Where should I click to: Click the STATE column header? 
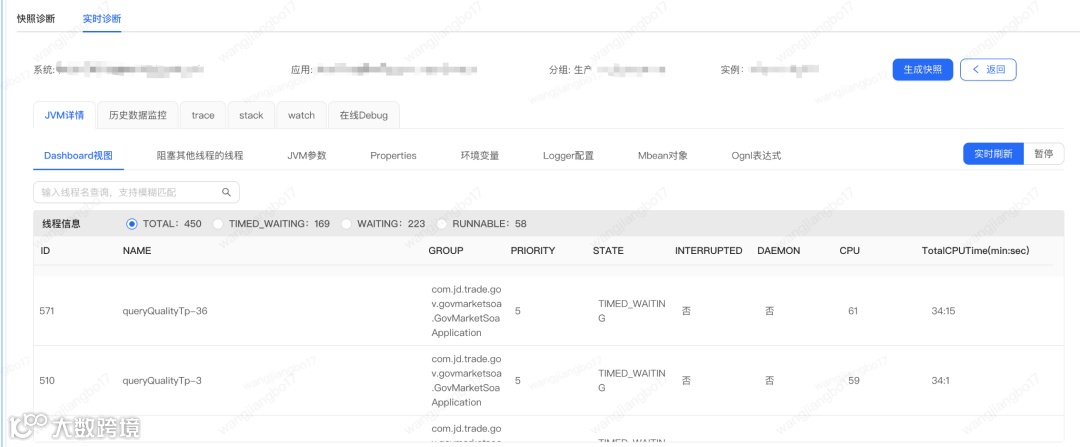point(608,251)
